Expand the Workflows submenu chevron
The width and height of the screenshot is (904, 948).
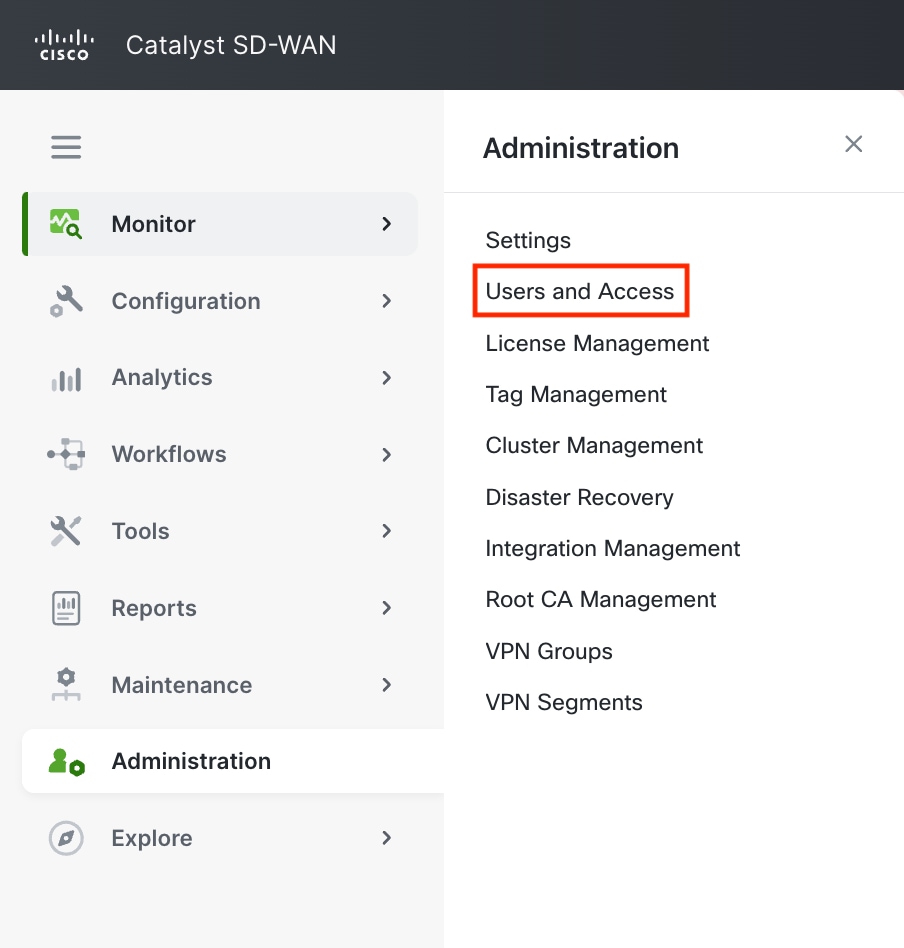tap(386, 455)
